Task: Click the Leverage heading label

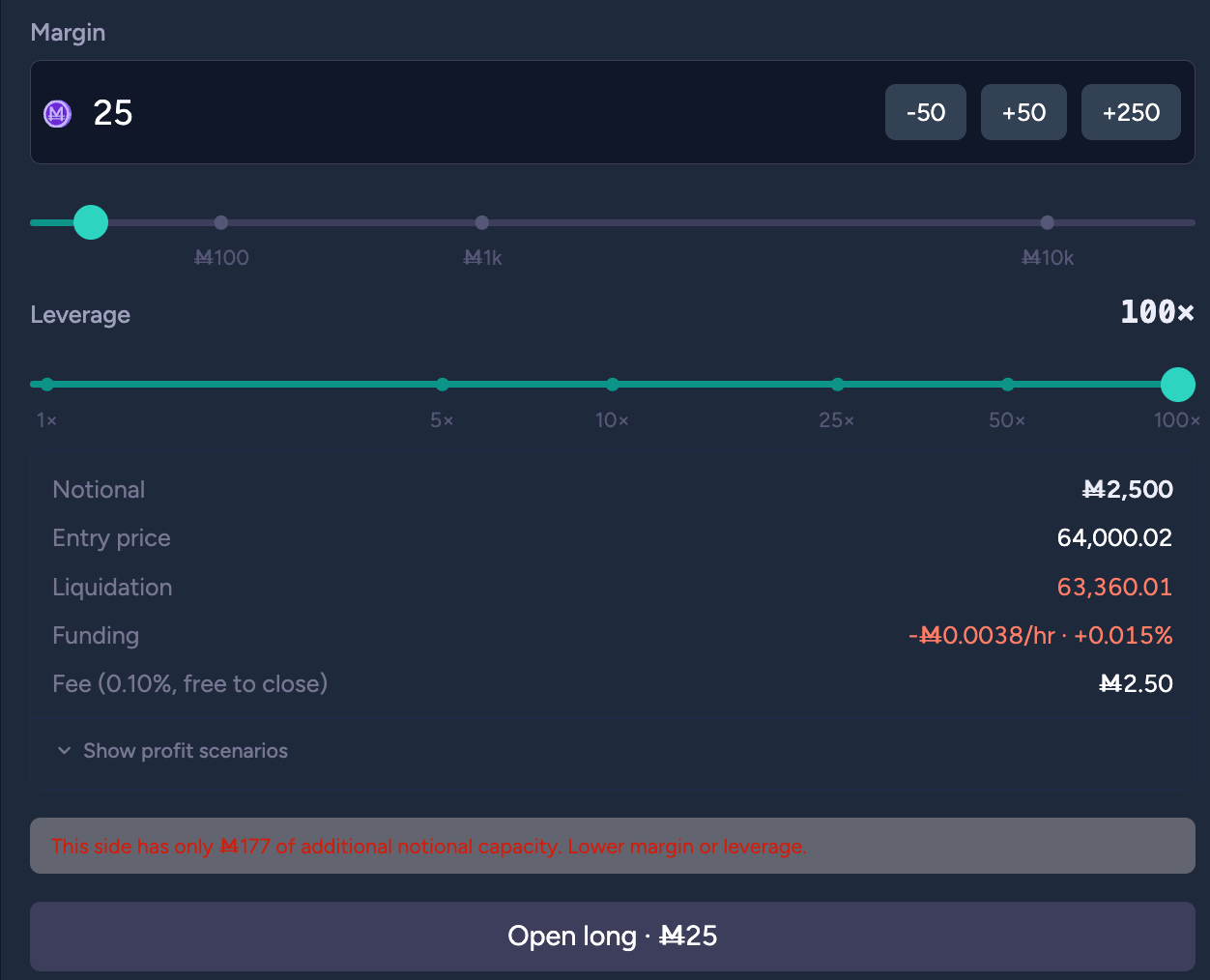Action: [80, 315]
